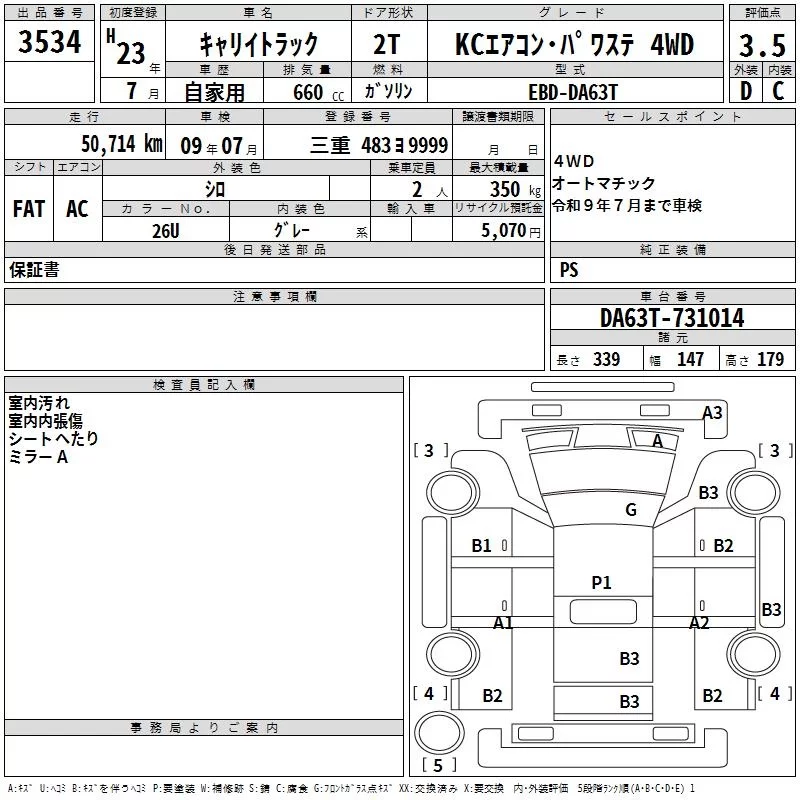The width and height of the screenshot is (800, 800).
Task: Click the vehicle name キャリイトラック
Action: click(x=259, y=44)
